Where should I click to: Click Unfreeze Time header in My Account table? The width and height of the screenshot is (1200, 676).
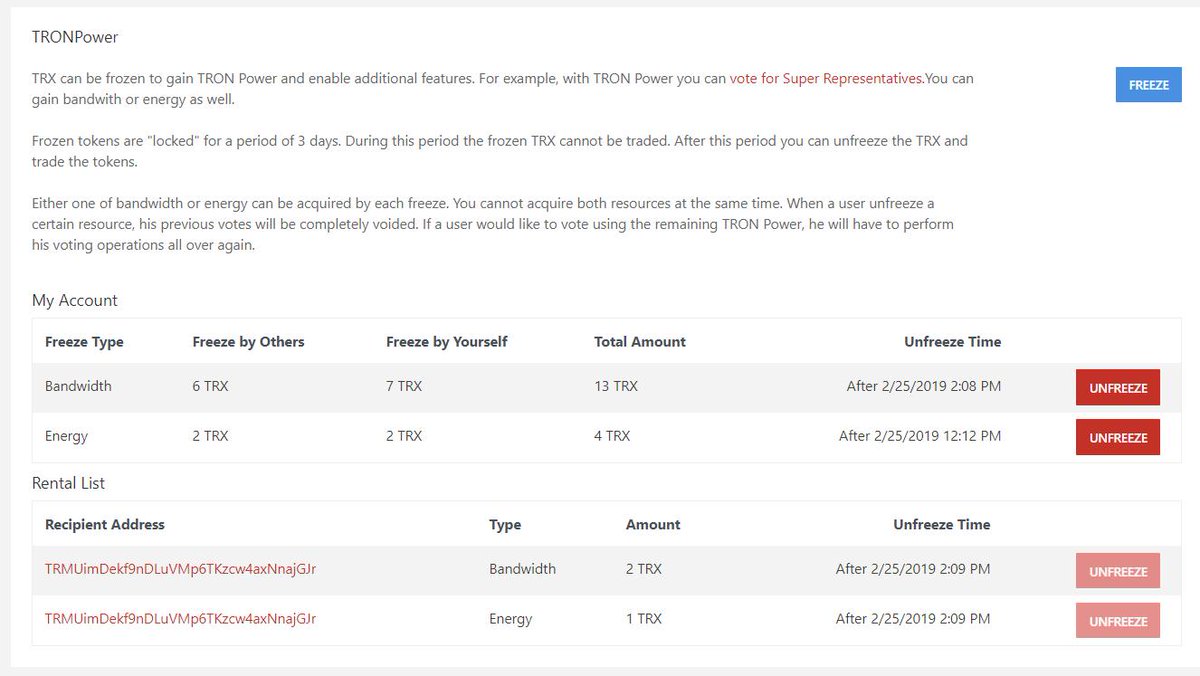click(952, 342)
